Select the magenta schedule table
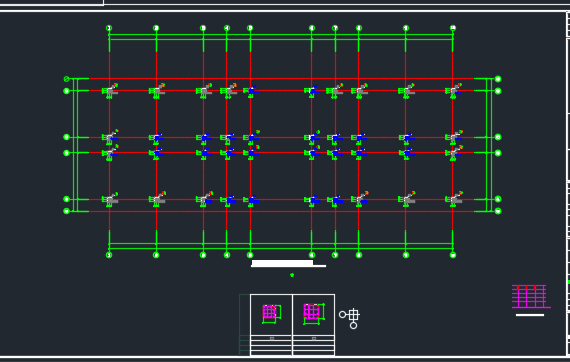Screen dimensions: 570x362 pyautogui.click(x=531, y=297)
